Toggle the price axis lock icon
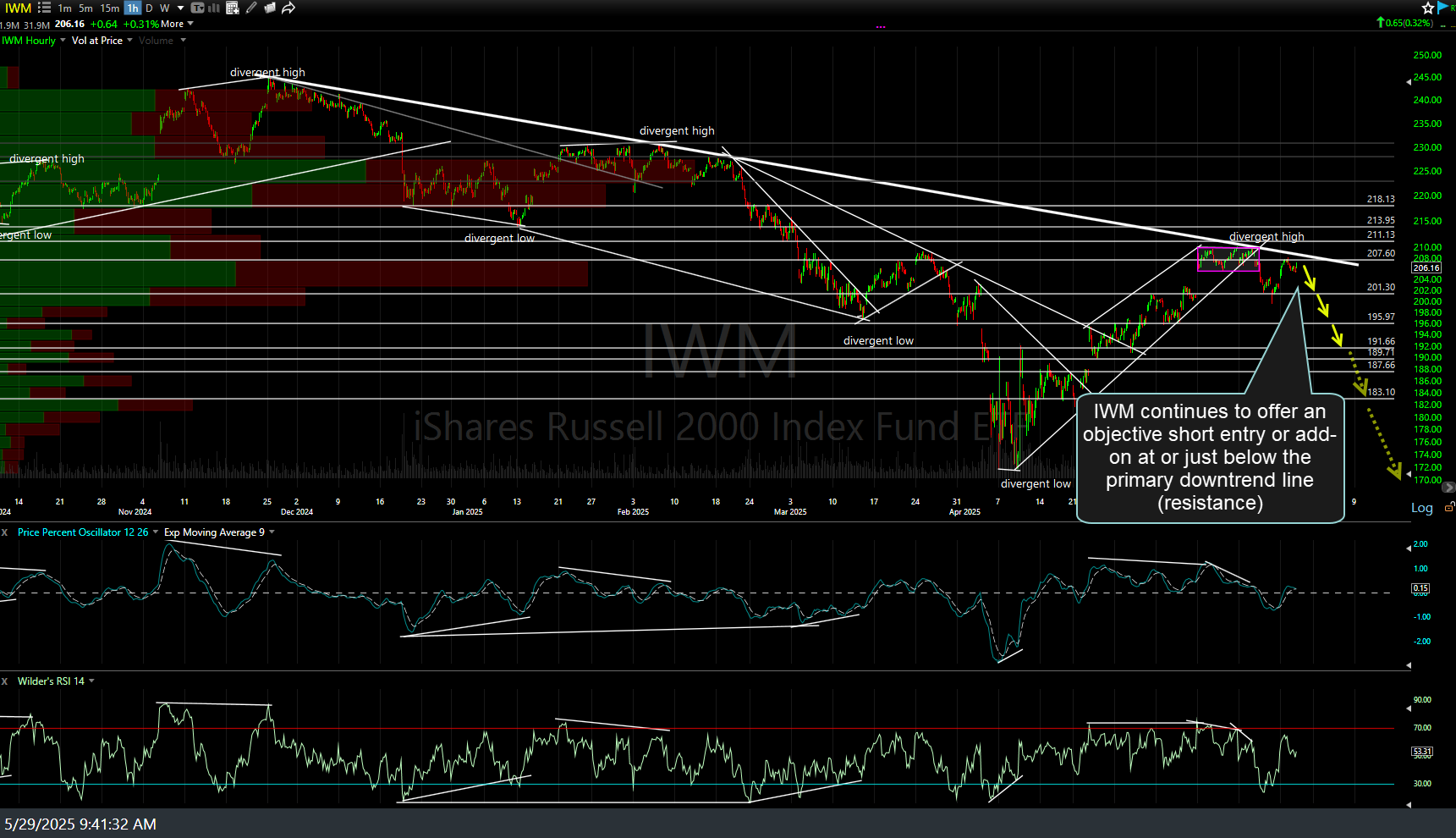The image size is (1456, 838). click(x=1449, y=506)
